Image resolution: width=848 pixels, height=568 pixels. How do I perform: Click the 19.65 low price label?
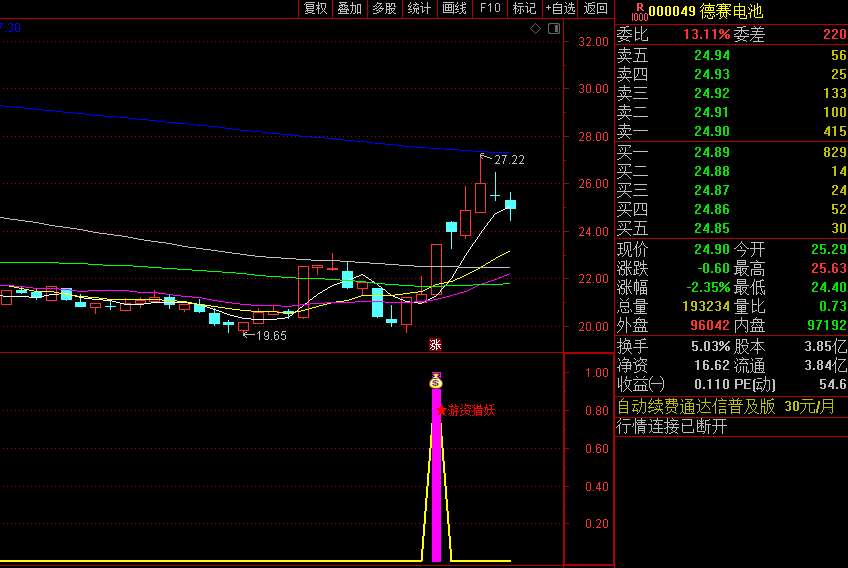point(271,336)
